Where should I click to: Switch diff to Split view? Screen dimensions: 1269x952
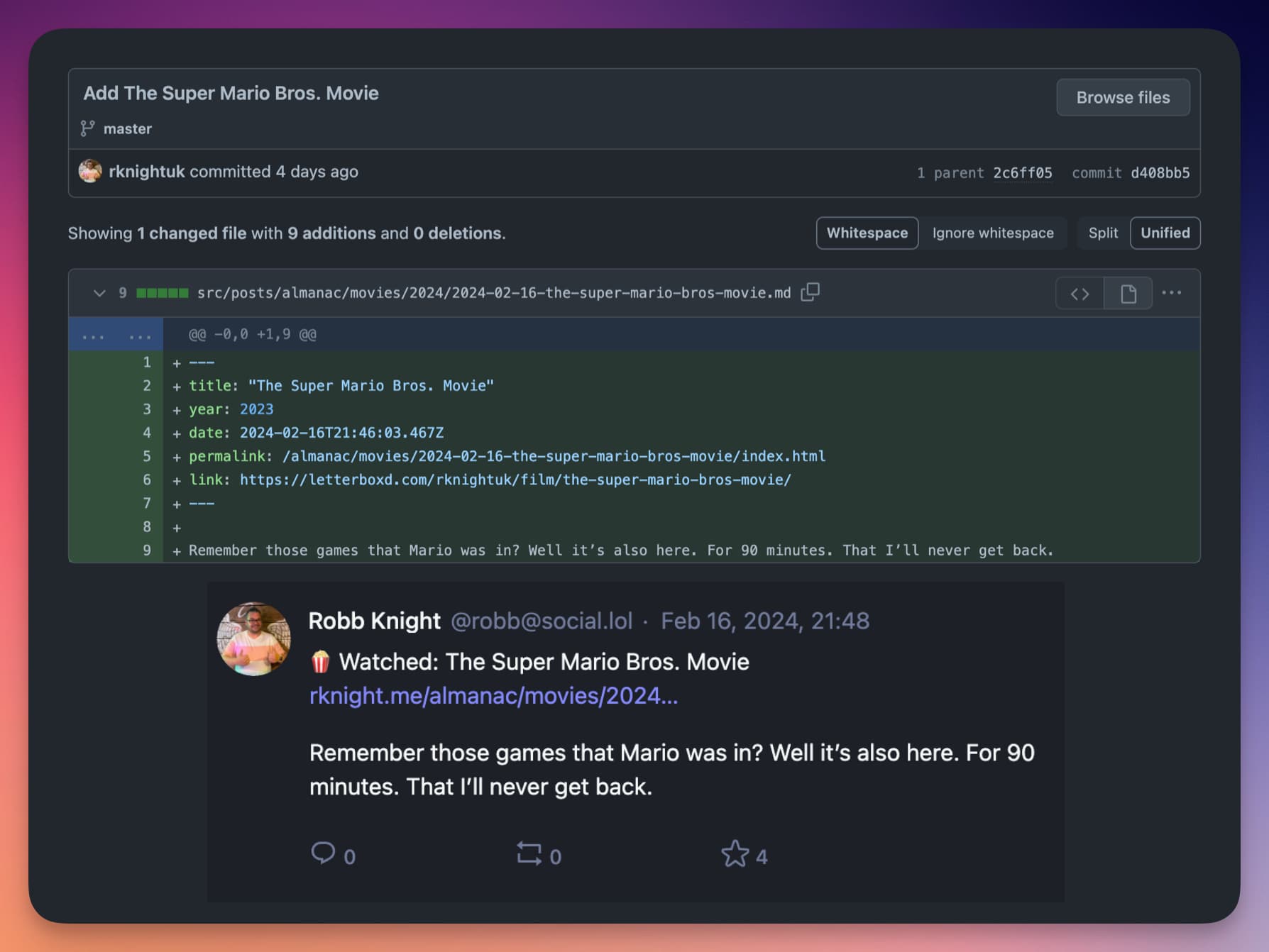click(x=1103, y=233)
